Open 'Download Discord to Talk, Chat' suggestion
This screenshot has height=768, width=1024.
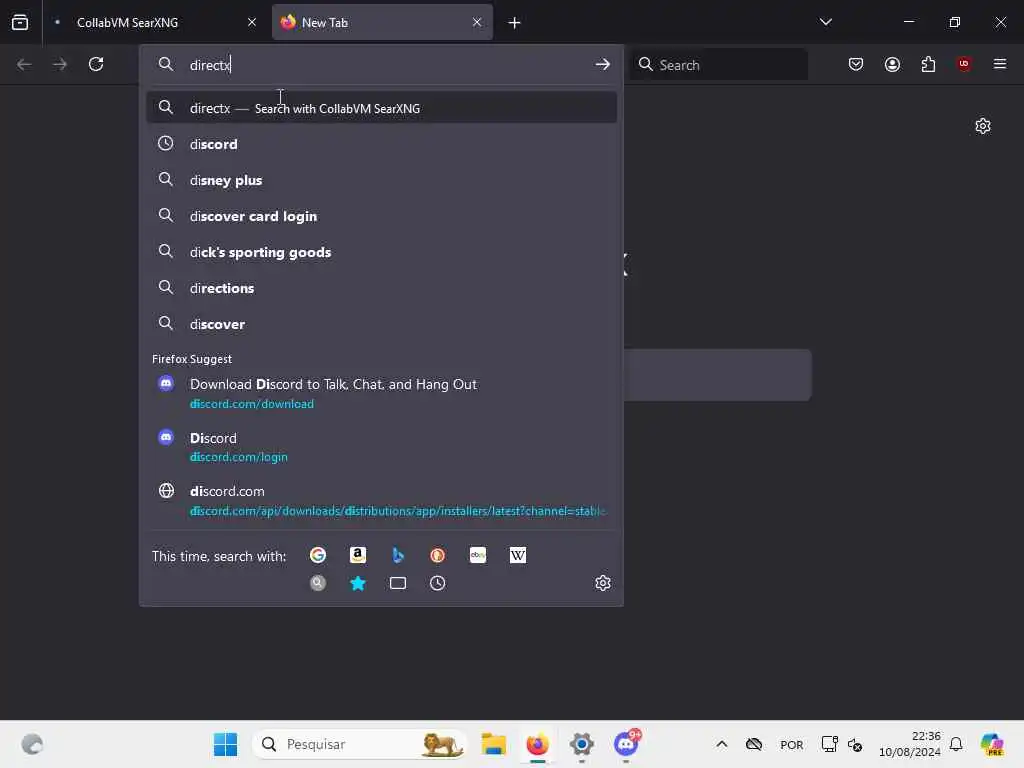pyautogui.click(x=381, y=393)
